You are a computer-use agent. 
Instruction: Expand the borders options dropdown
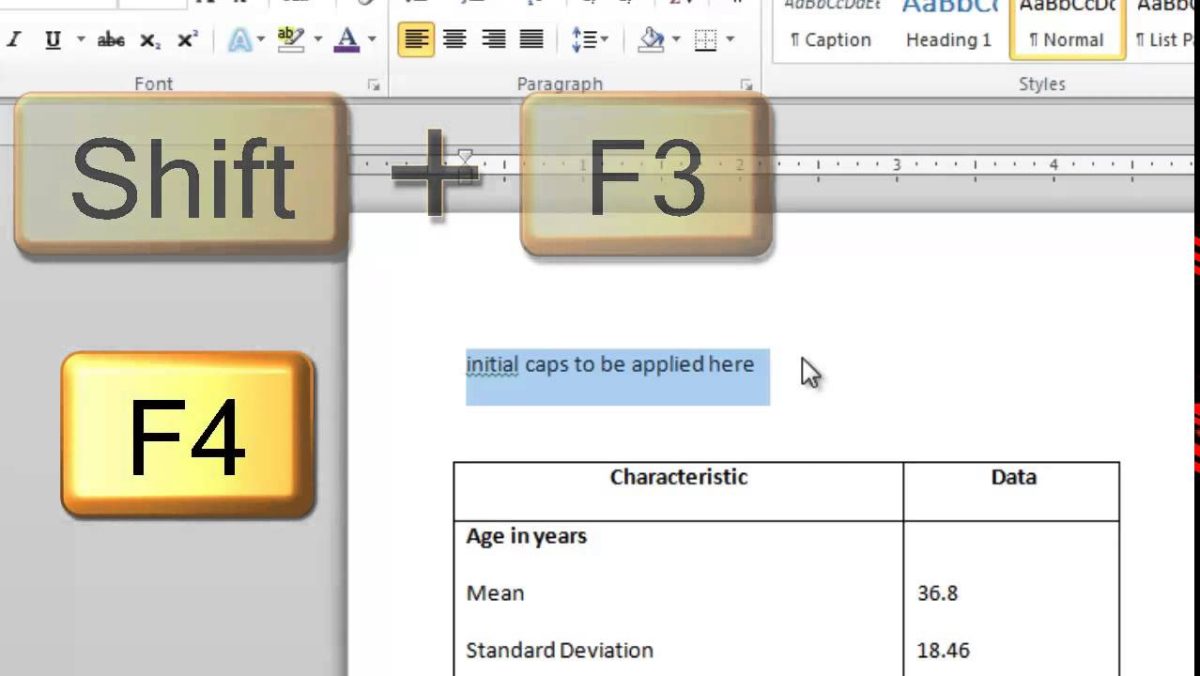click(730, 40)
